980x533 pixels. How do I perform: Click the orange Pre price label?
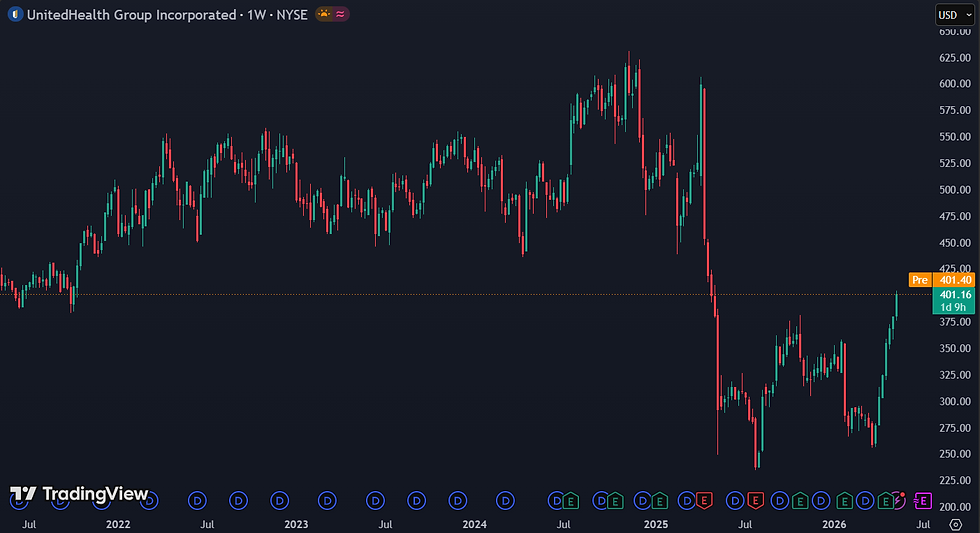920,280
